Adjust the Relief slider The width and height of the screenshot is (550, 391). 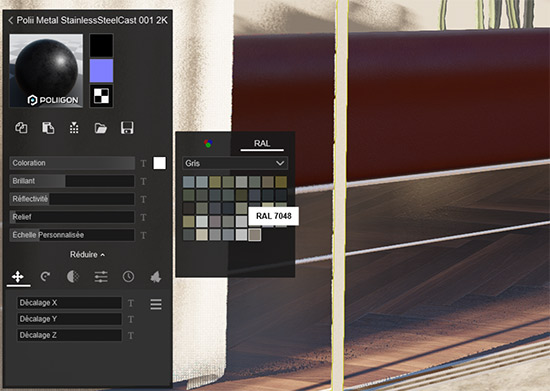pyautogui.click(x=72, y=217)
